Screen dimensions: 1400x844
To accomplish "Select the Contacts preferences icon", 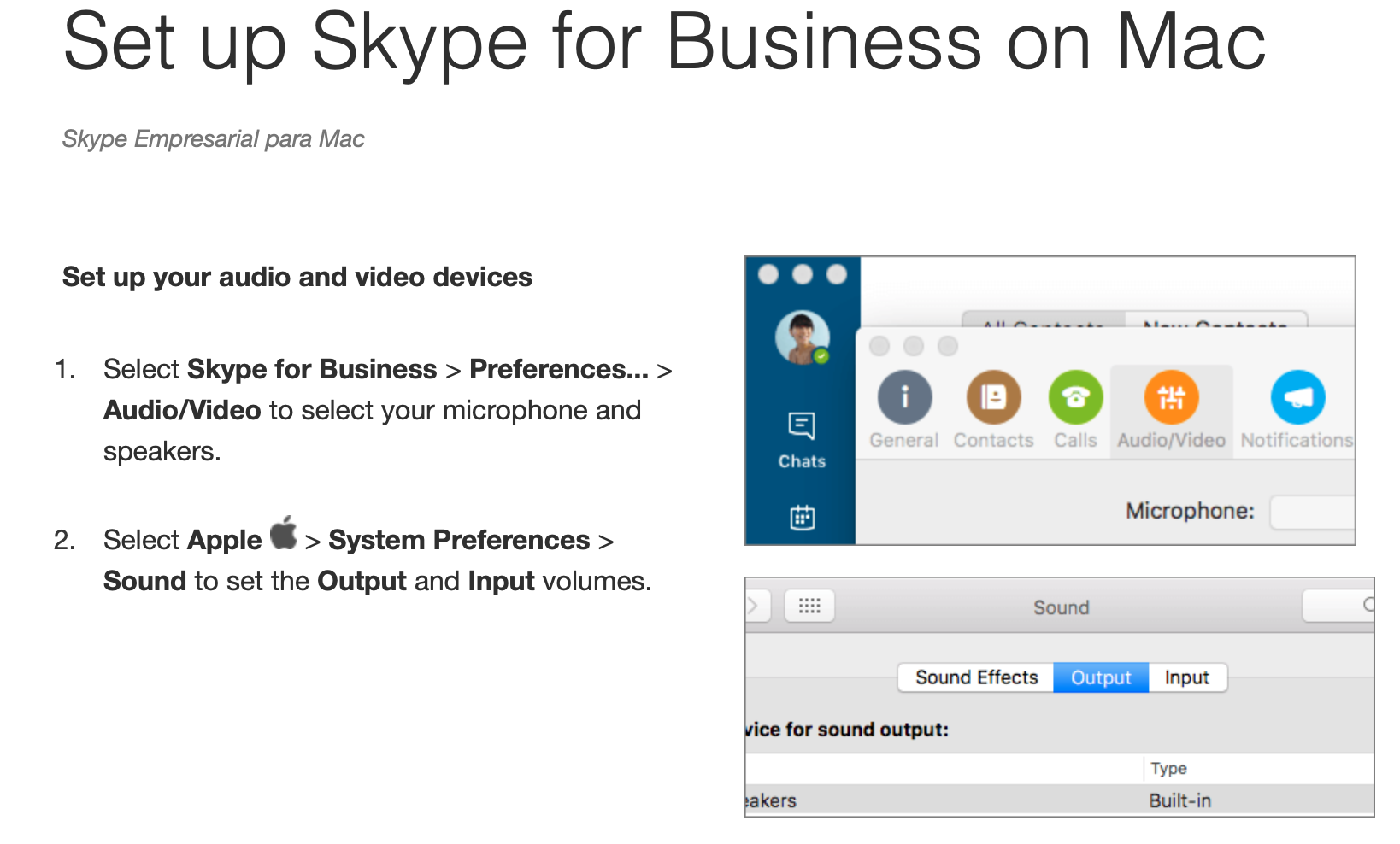I will [993, 398].
